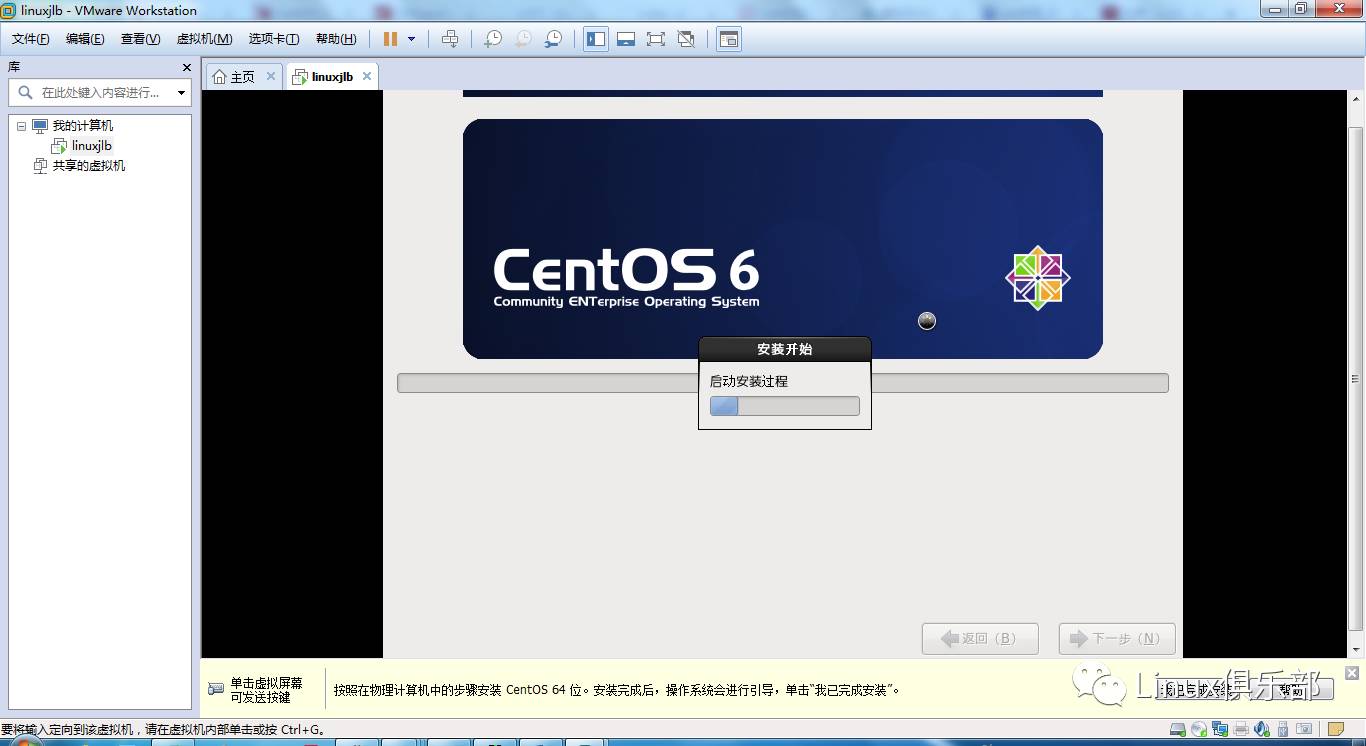Click the 单击虚拟屏幕可发送按键 hint text
1366x746 pixels.
[266, 690]
